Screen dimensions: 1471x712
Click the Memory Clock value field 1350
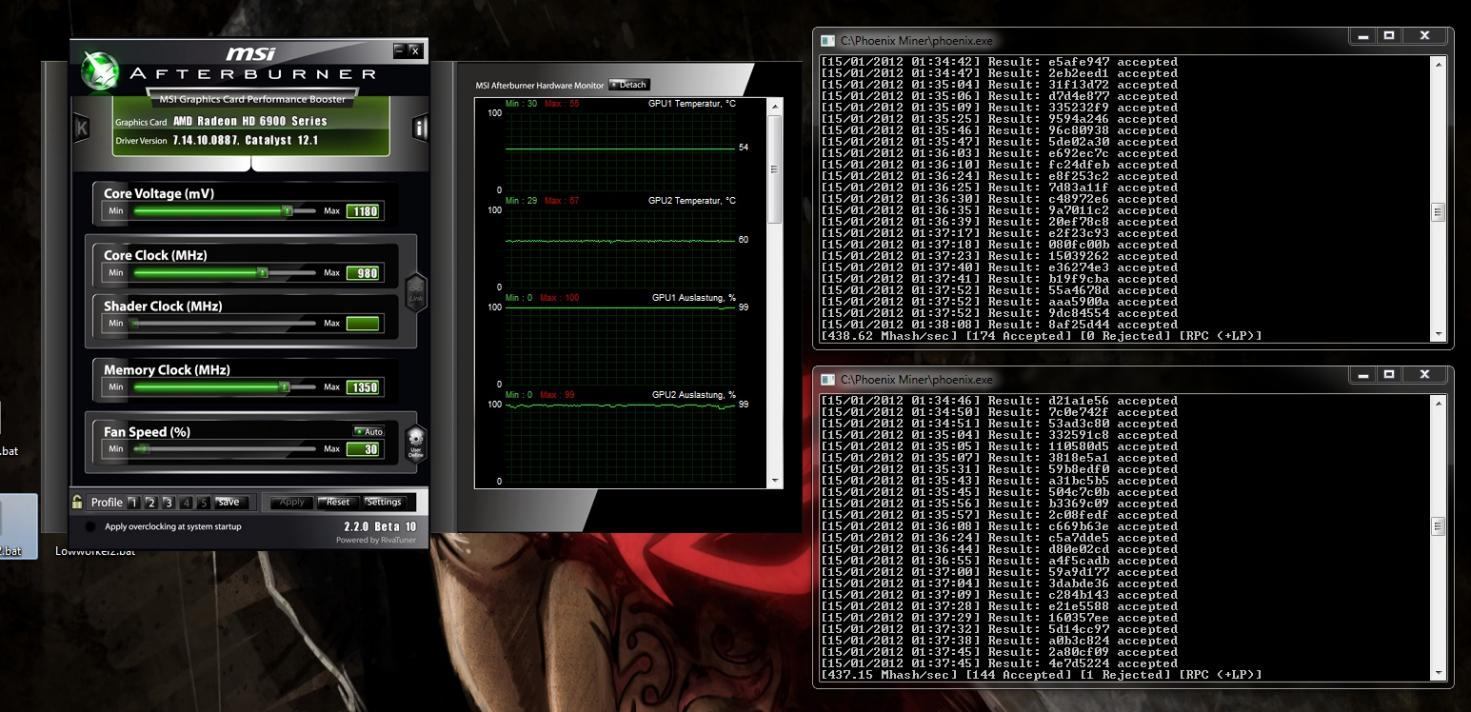[363, 387]
